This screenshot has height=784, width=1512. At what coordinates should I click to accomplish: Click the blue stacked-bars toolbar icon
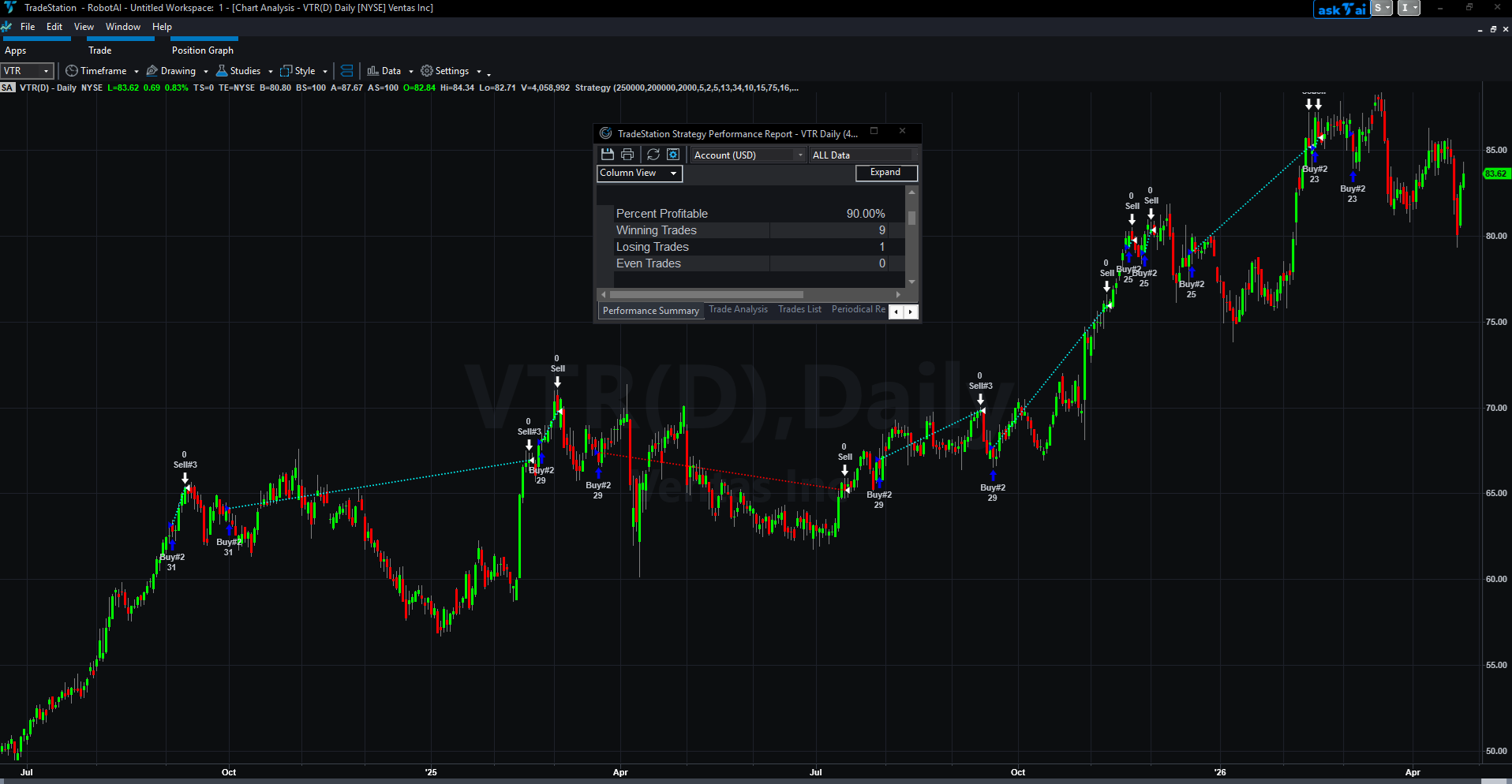click(346, 71)
